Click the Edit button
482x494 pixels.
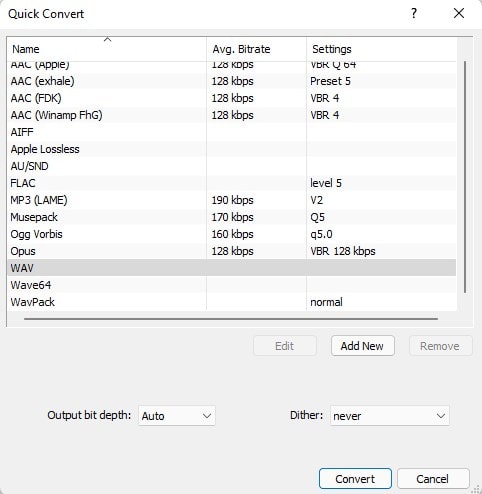pyautogui.click(x=284, y=346)
